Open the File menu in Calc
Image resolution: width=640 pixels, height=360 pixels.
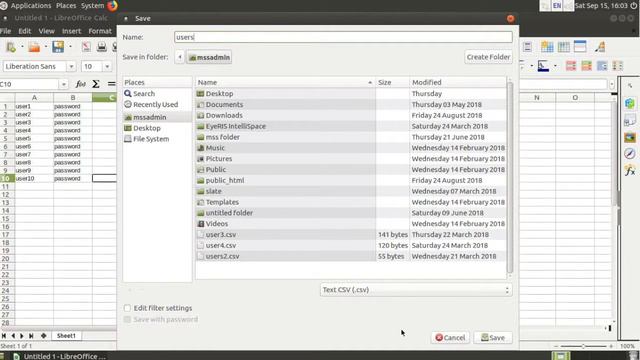pyautogui.click(x=5, y=31)
